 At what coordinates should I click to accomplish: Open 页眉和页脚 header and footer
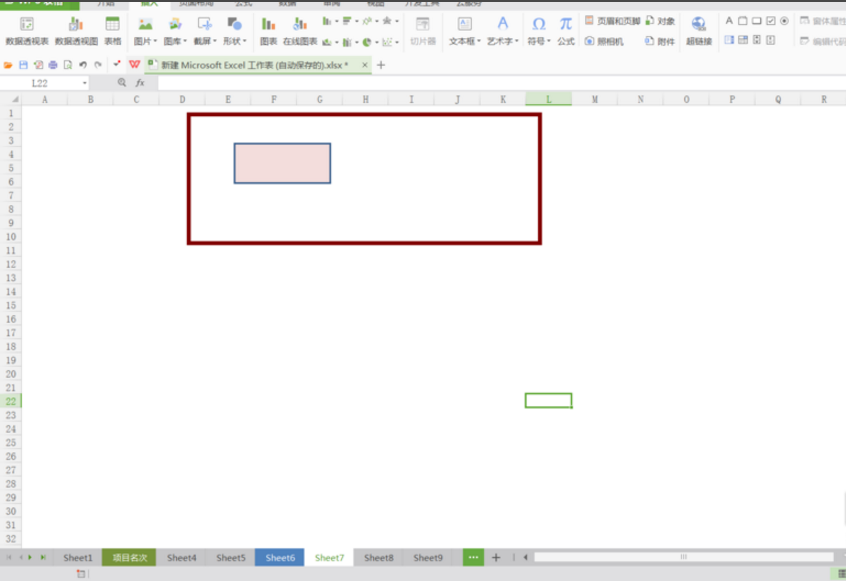pos(612,21)
